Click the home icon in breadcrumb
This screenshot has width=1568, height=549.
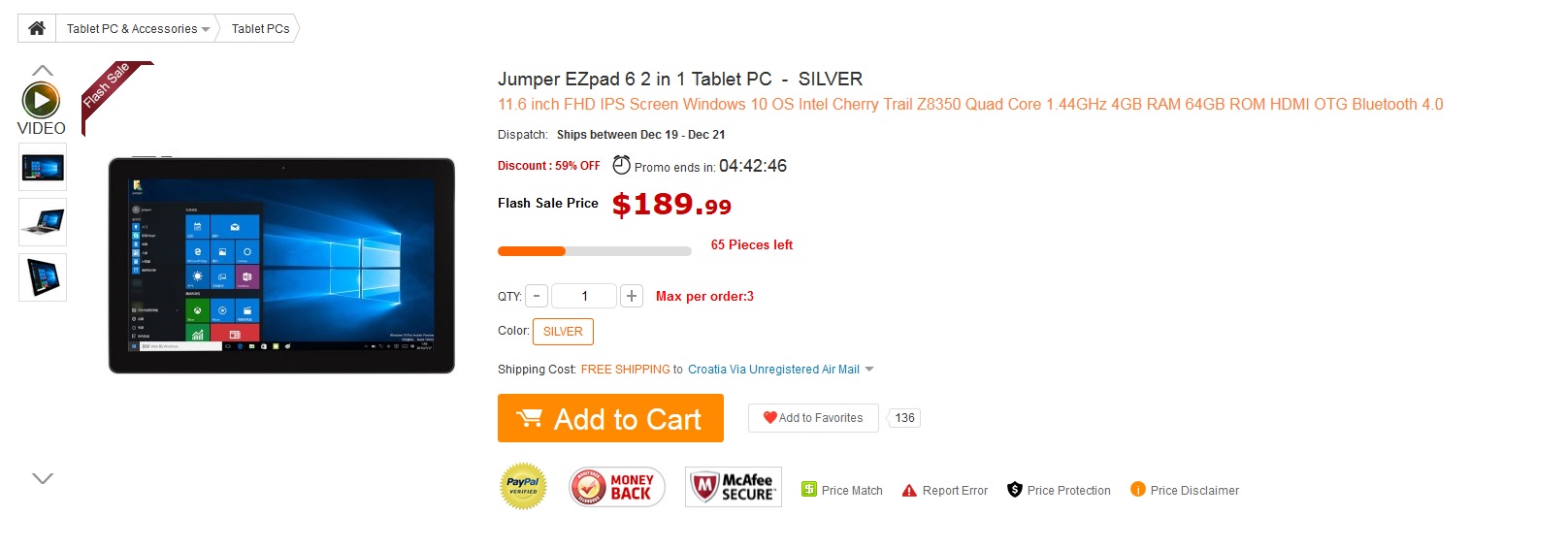[37, 28]
